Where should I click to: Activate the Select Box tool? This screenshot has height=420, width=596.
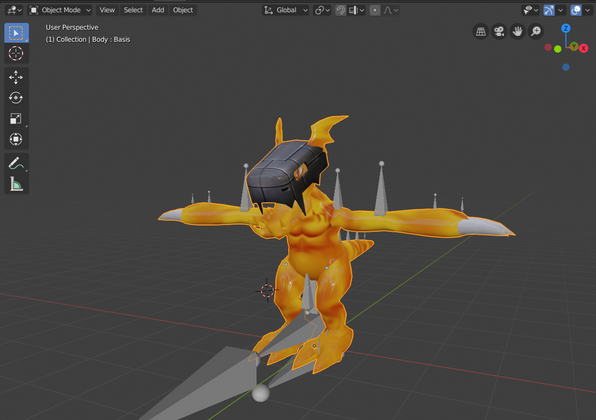coord(16,33)
